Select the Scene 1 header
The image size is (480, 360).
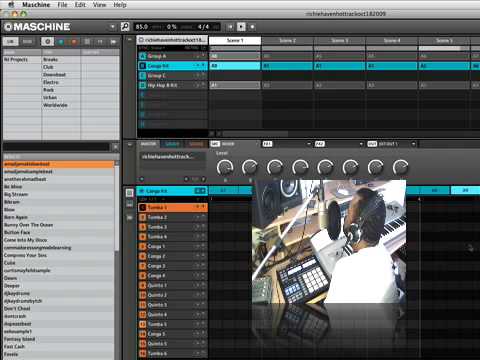(x=235, y=40)
